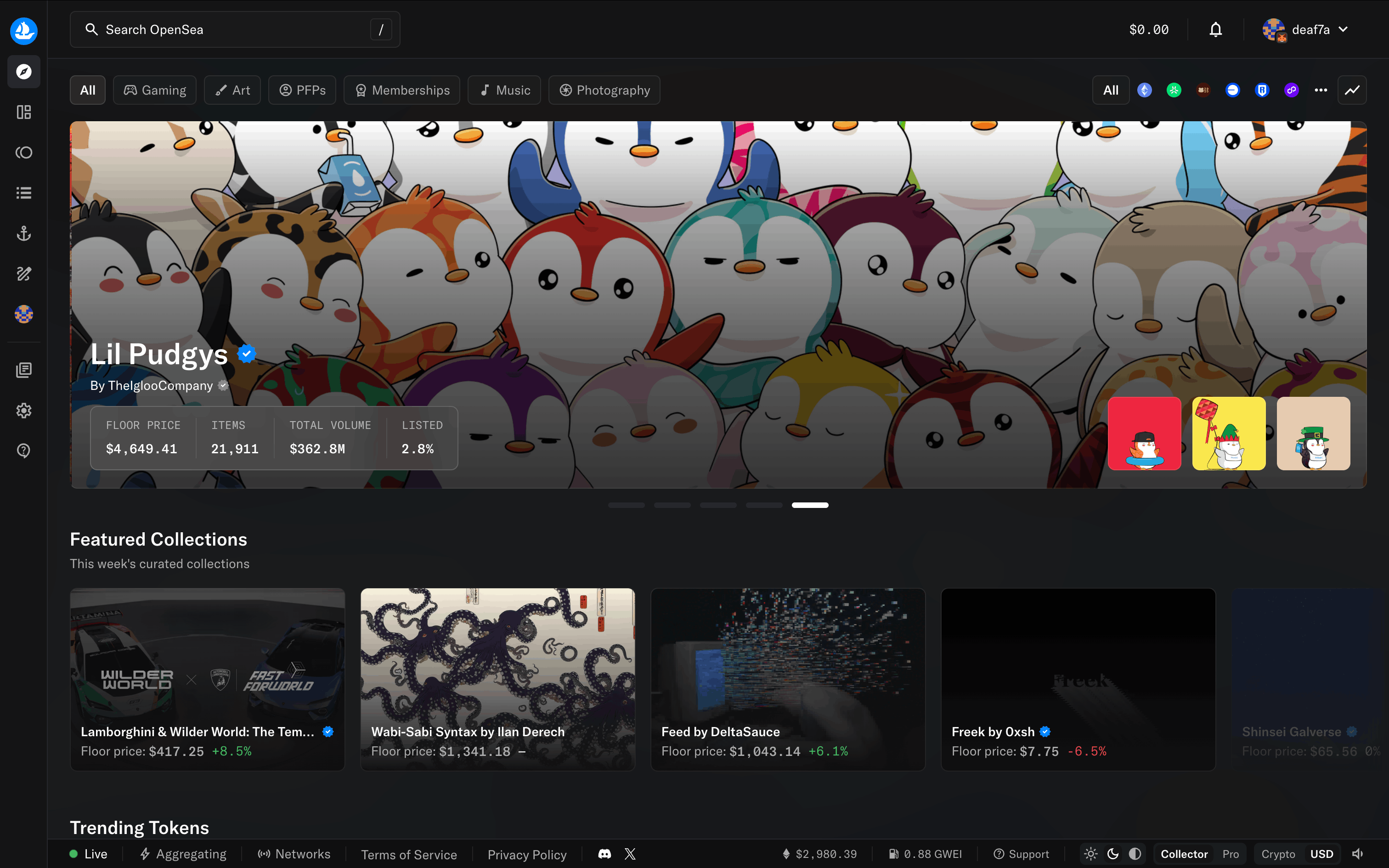Click the OpenSea logo in sidebar
Viewport: 1389px width, 868px height.
click(x=23, y=30)
